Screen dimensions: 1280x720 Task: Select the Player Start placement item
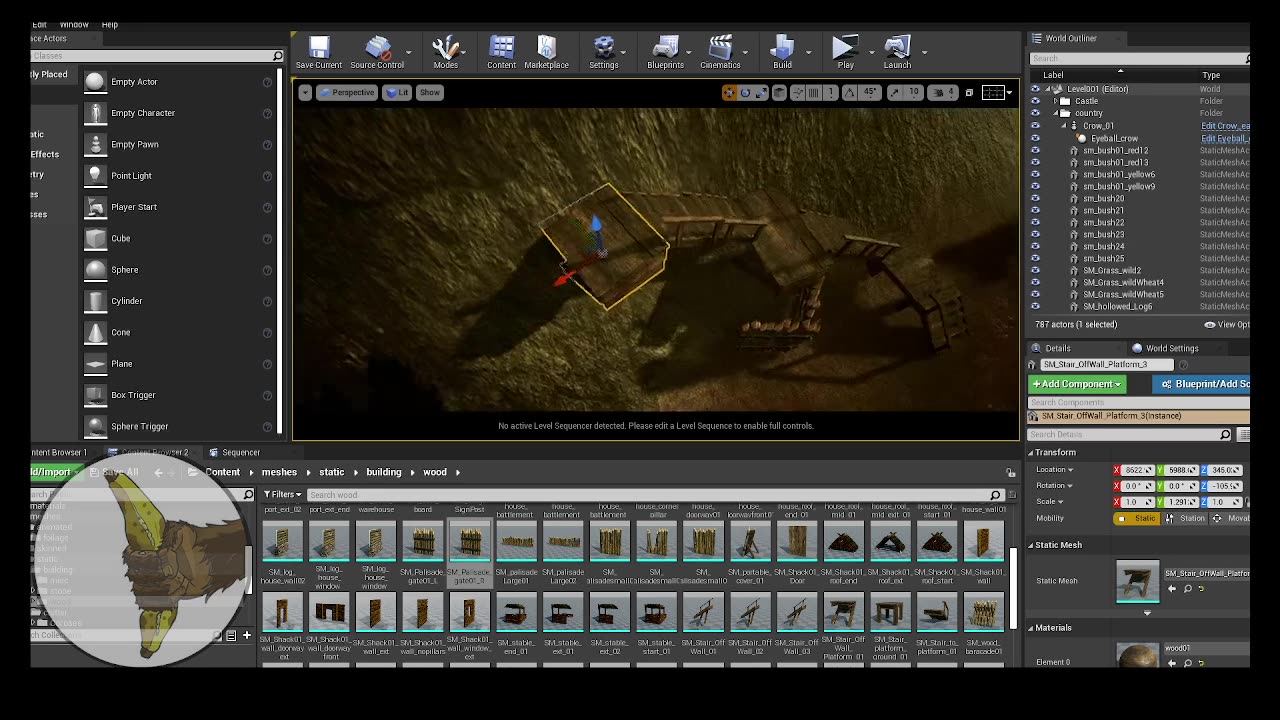click(178, 207)
